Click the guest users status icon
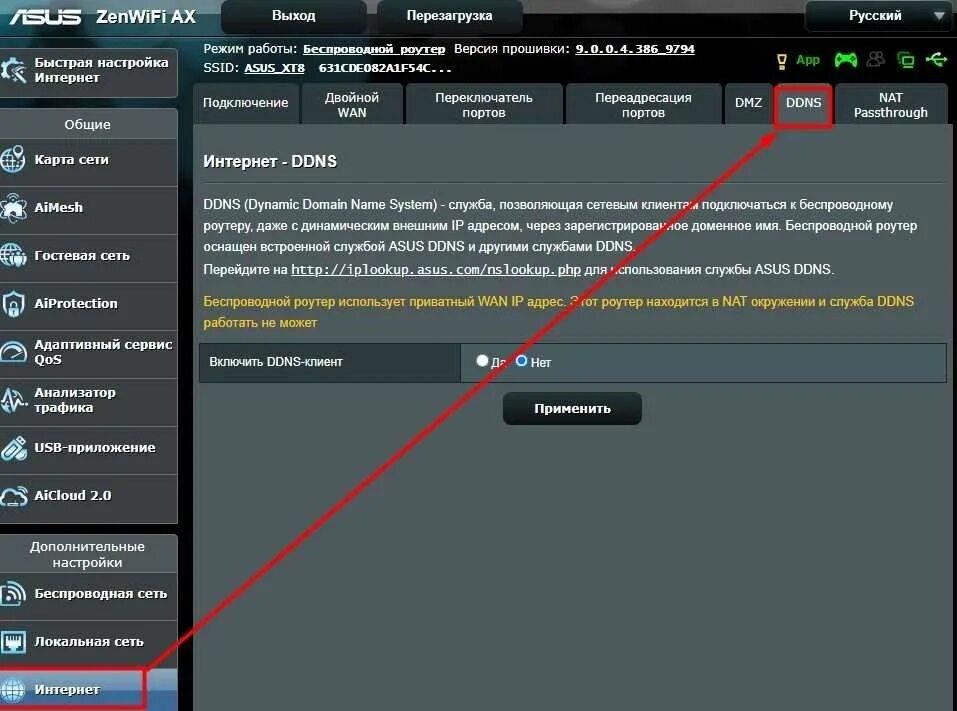Screen dimensions: 957x711 coord(875,59)
